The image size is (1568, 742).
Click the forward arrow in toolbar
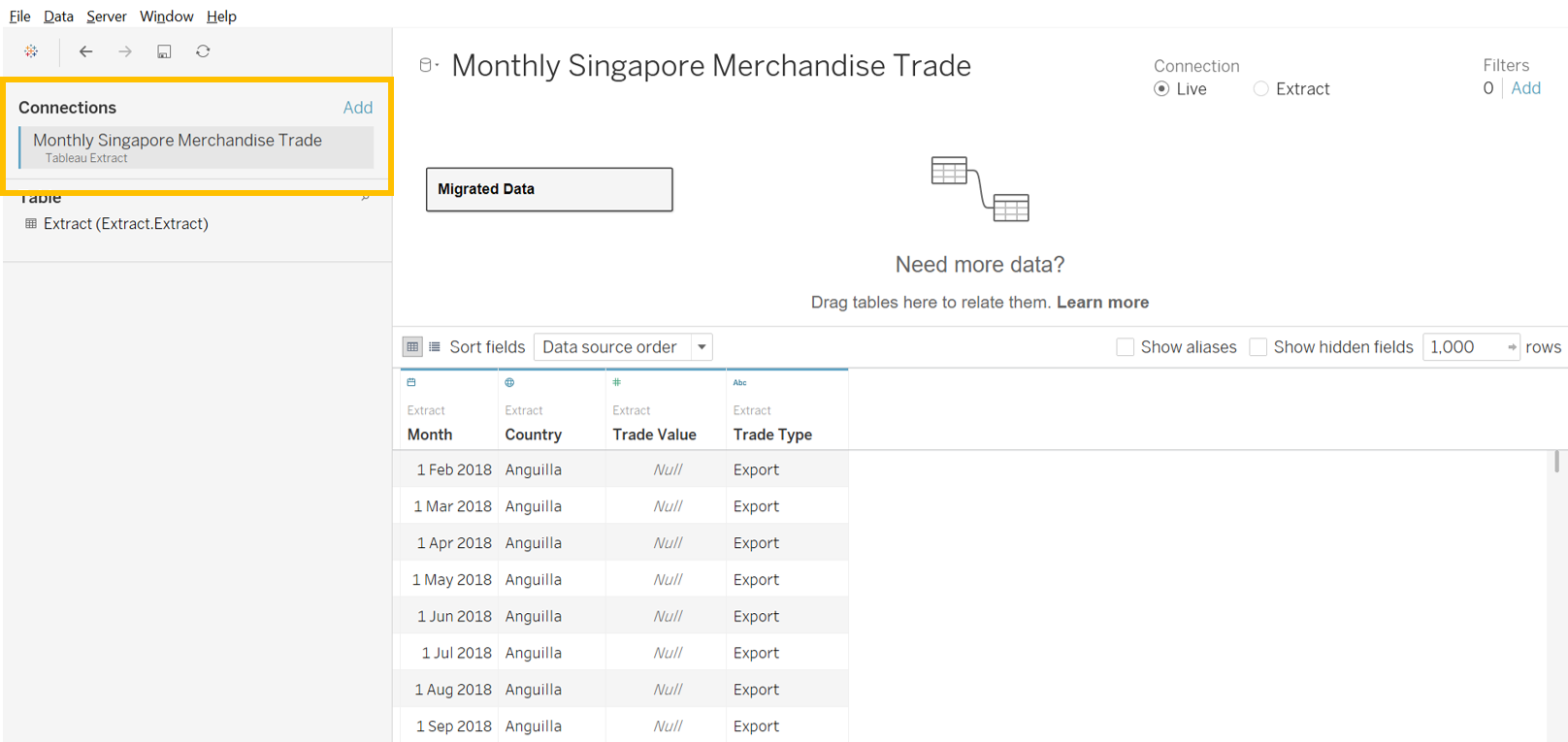(125, 51)
